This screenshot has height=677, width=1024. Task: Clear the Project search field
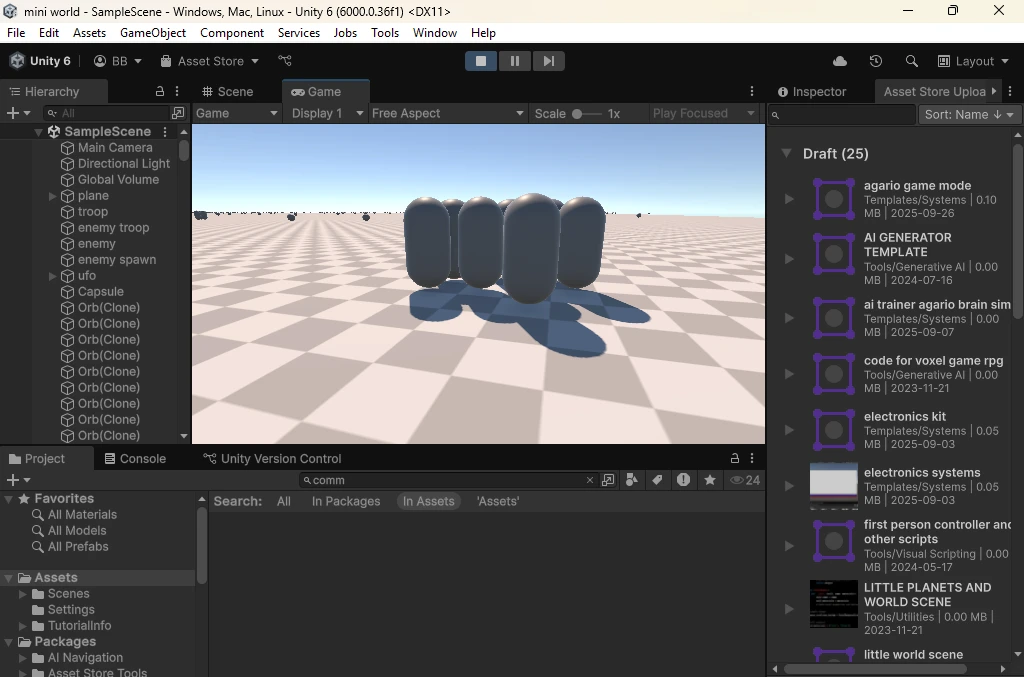tap(590, 480)
